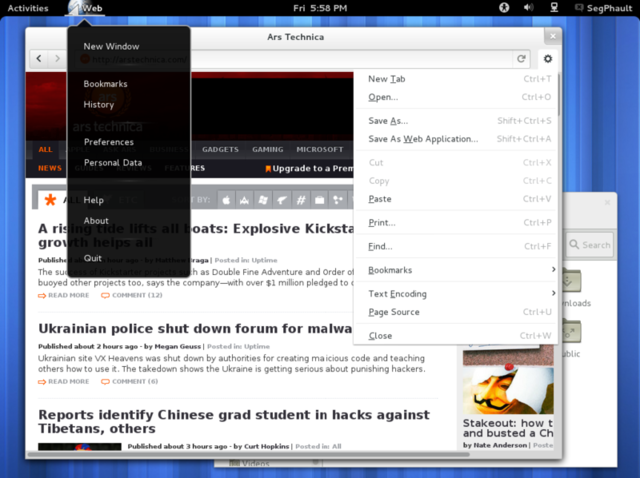Filter stories by the Windows logo icon
The image size is (640, 478).
point(263,200)
